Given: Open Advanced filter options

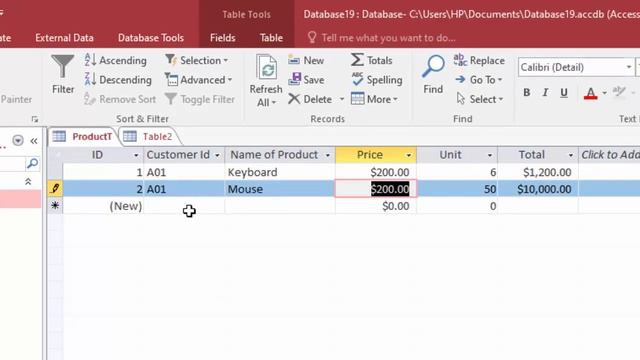Looking at the screenshot, I should (199, 80).
